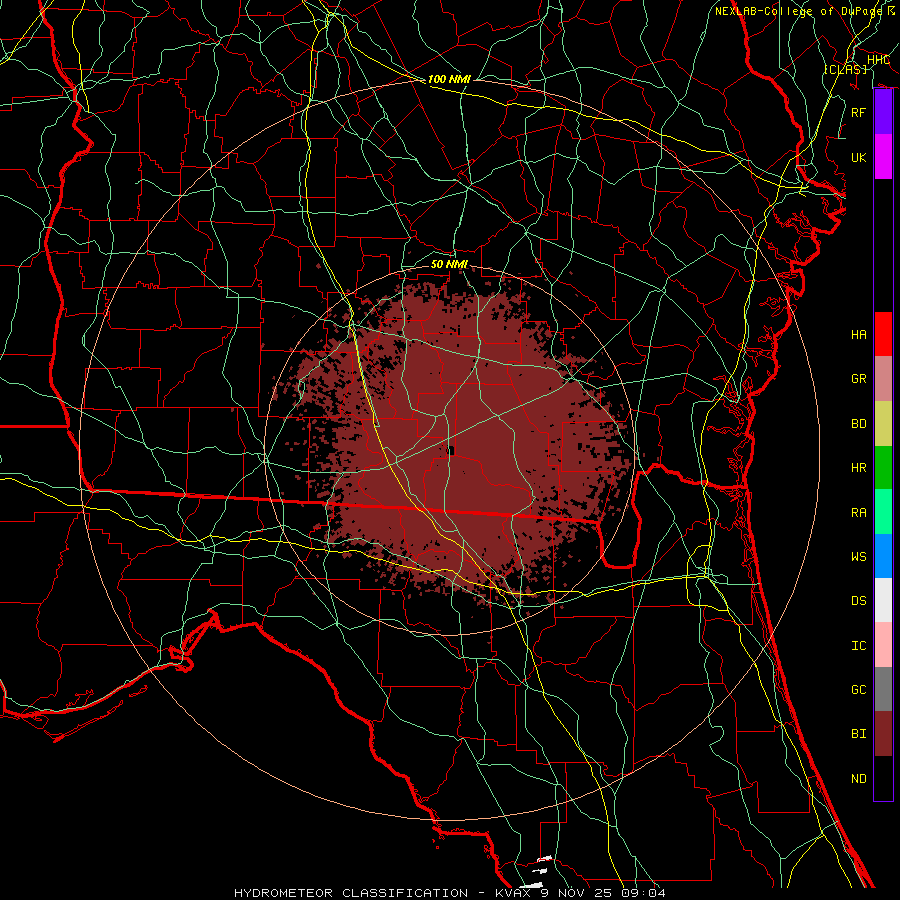Image resolution: width=900 pixels, height=900 pixels.
Task: Click the 'HHC' product code label
Action: click(x=878, y=60)
